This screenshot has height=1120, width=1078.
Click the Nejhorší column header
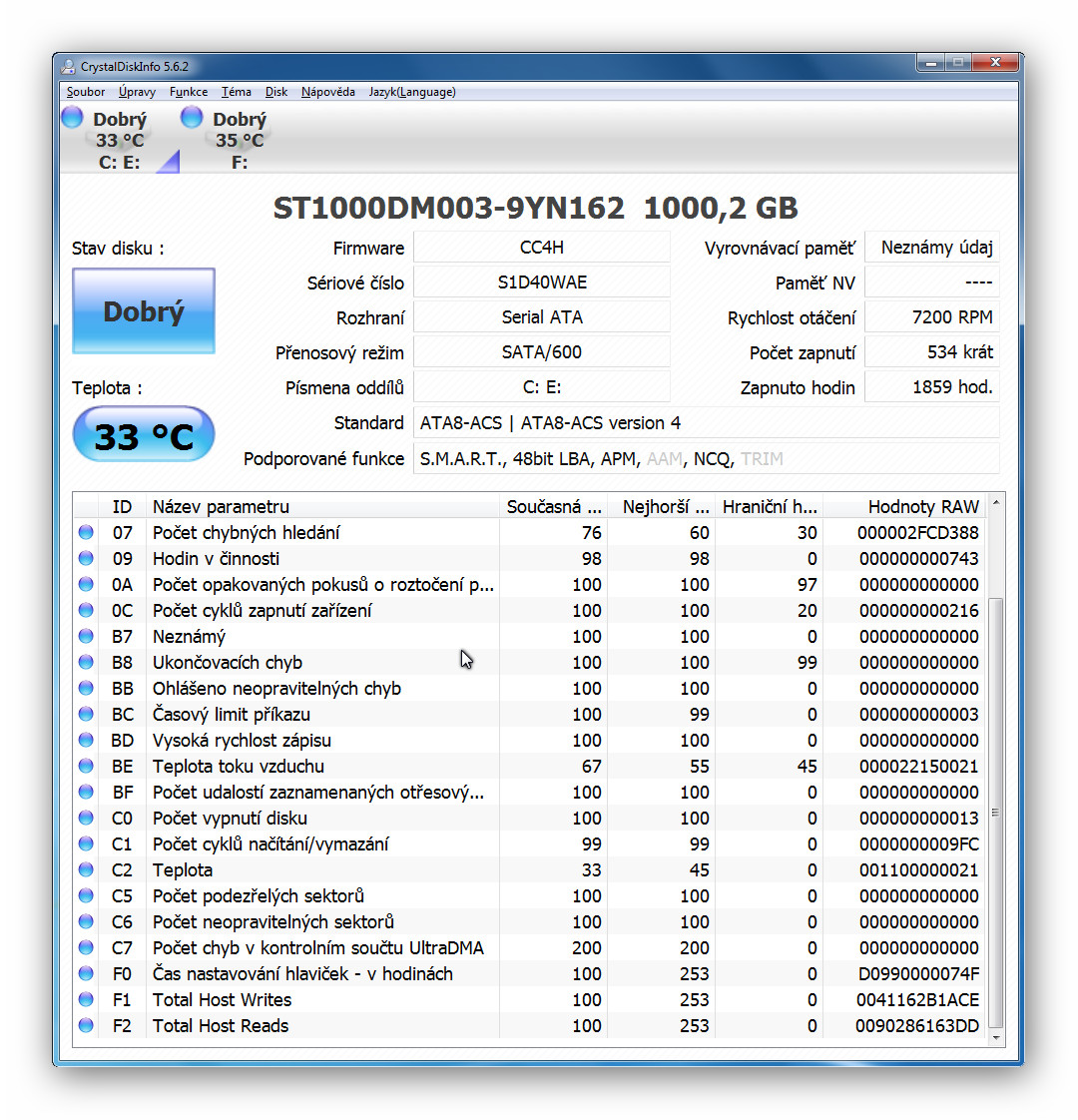point(662,506)
